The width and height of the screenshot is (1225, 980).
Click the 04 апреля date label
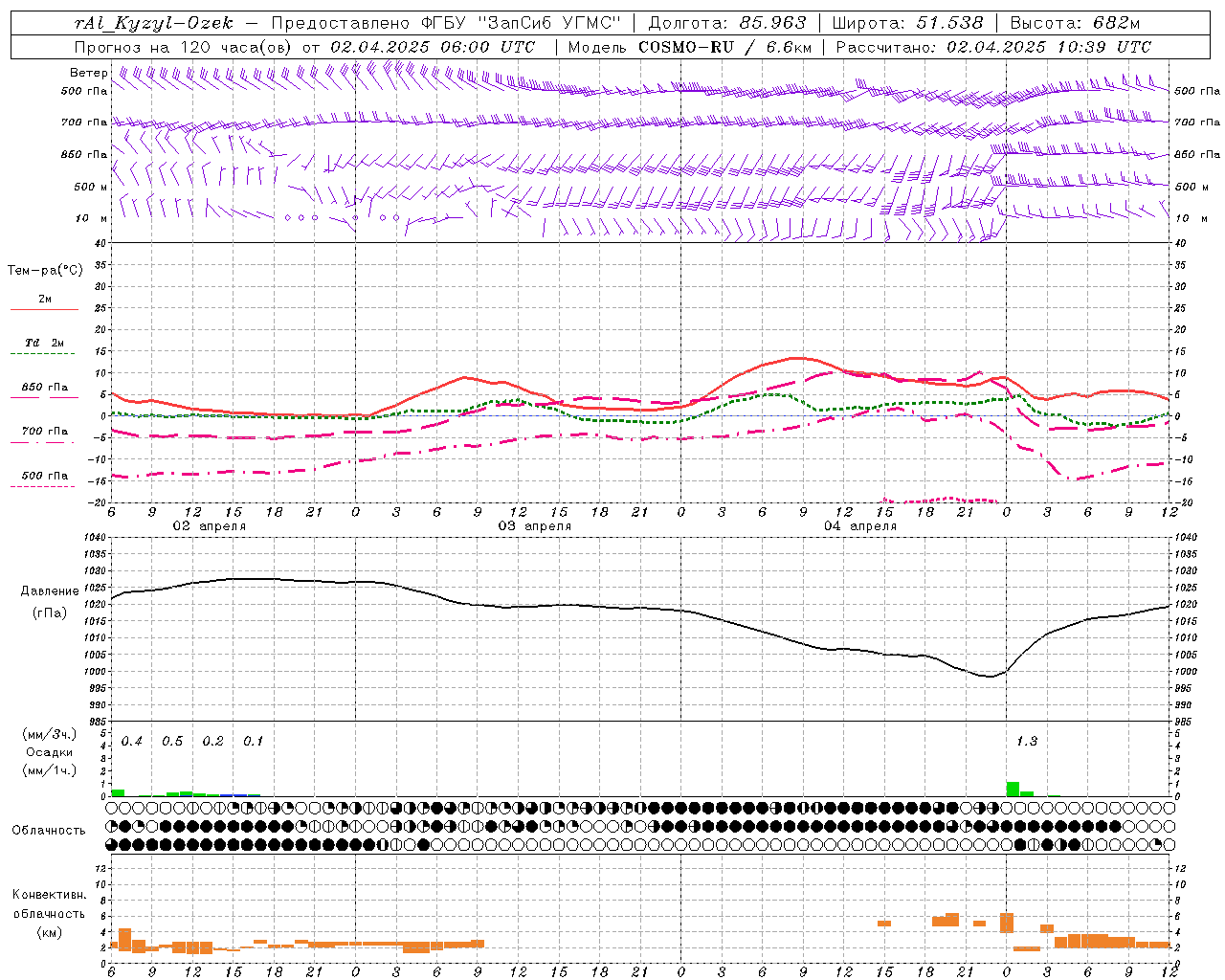(860, 526)
